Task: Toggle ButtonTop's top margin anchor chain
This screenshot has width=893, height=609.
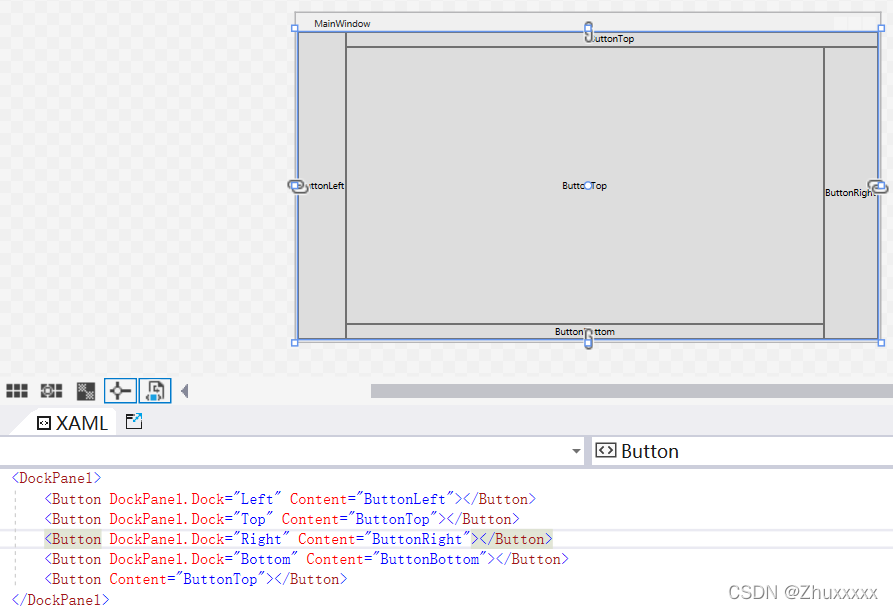Action: pos(588,31)
